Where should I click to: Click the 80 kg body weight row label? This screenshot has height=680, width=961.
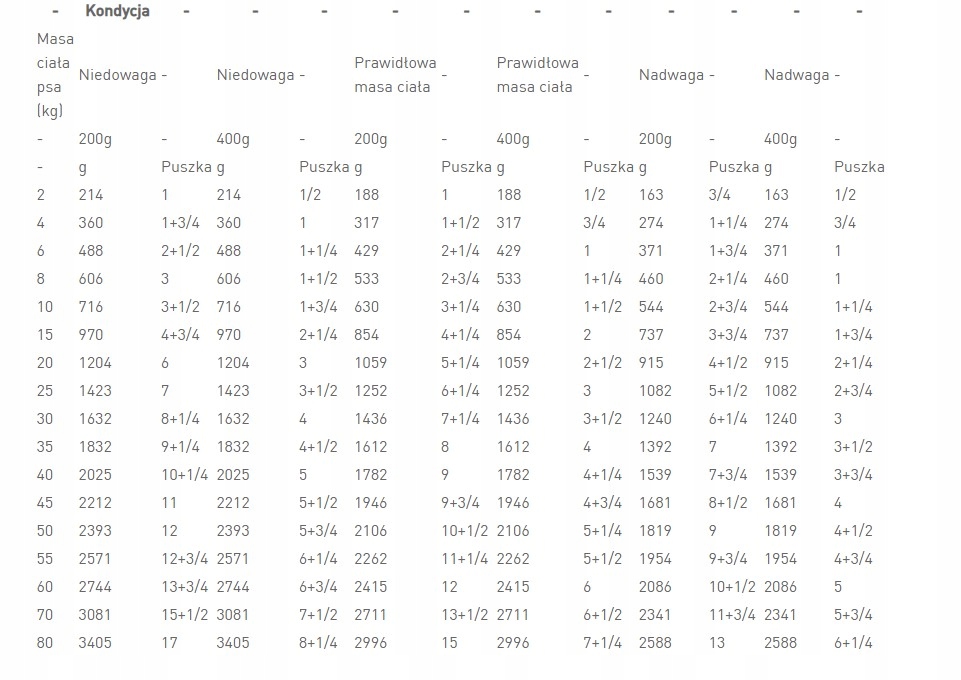pyautogui.click(x=45, y=642)
